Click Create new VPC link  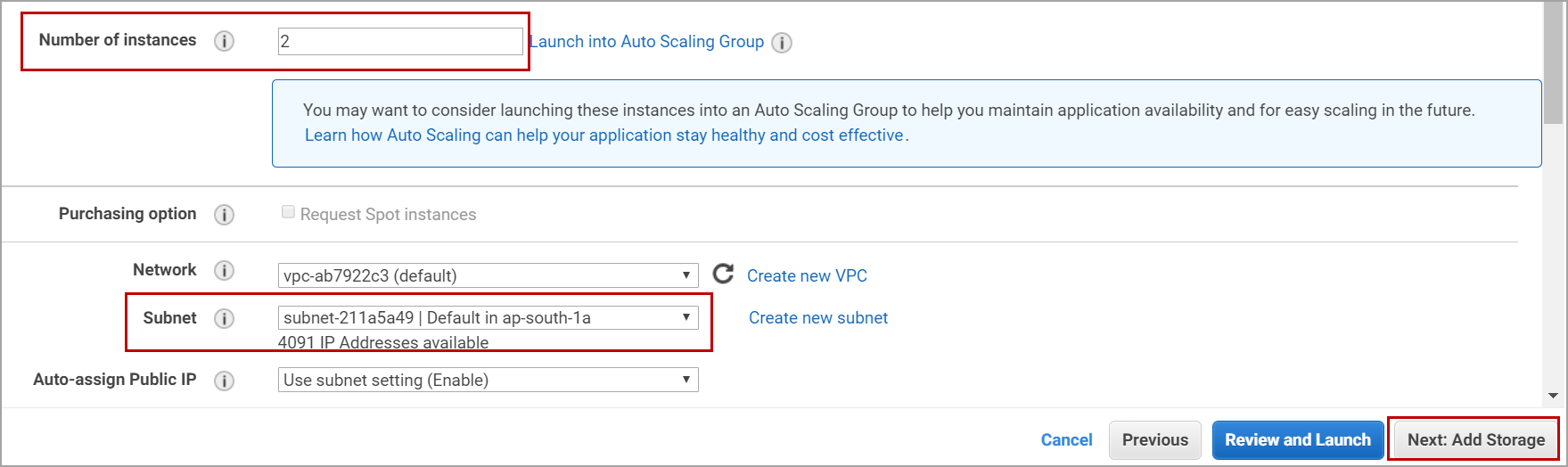(x=807, y=276)
